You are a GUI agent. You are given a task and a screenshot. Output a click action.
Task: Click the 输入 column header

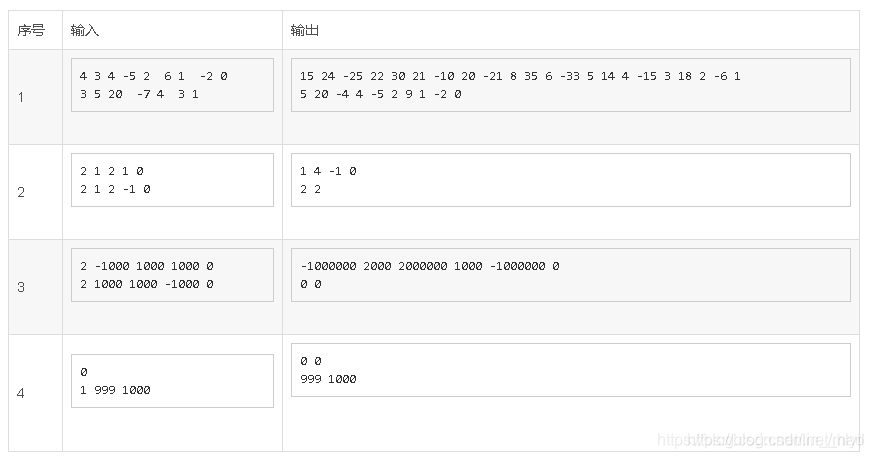pyautogui.click(x=85, y=31)
